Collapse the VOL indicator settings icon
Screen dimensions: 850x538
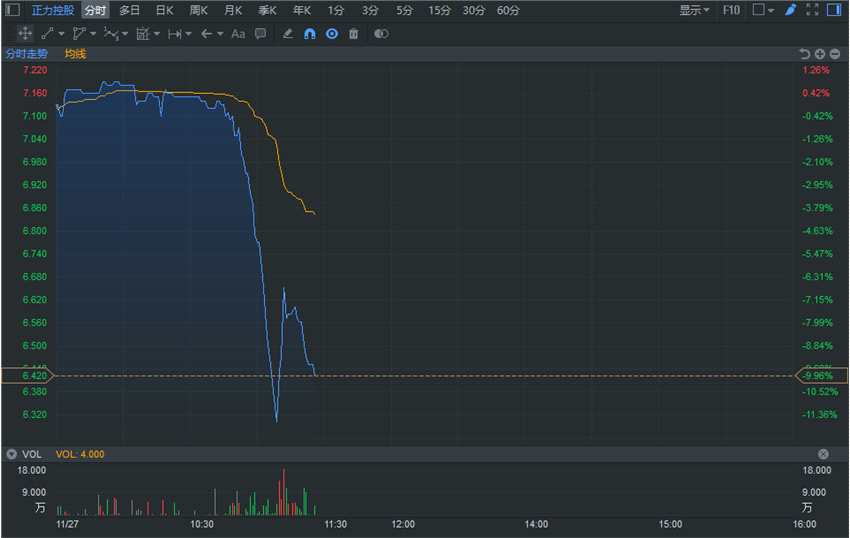coord(11,454)
